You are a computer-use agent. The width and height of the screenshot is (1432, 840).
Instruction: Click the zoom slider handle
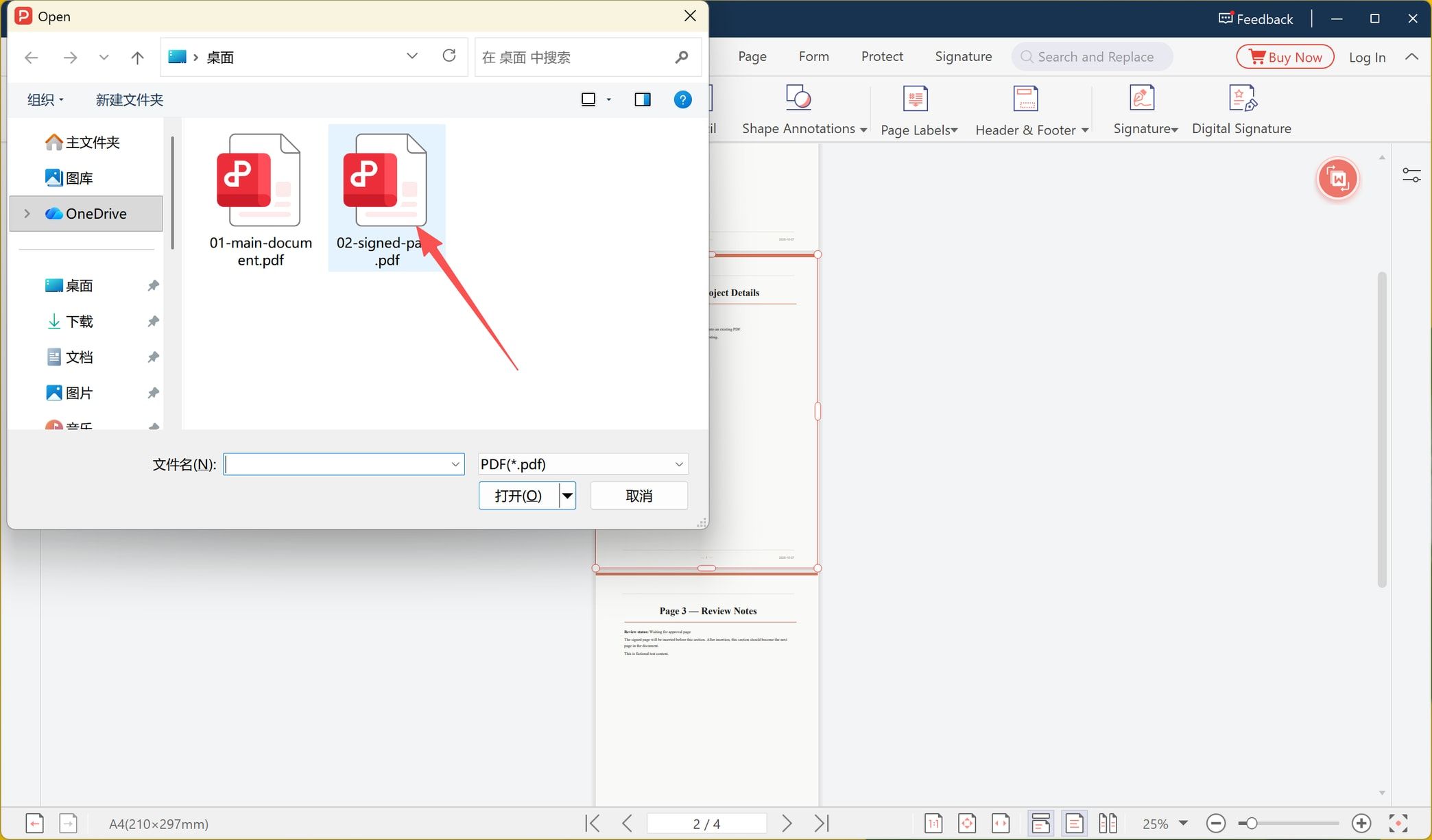point(1251,823)
